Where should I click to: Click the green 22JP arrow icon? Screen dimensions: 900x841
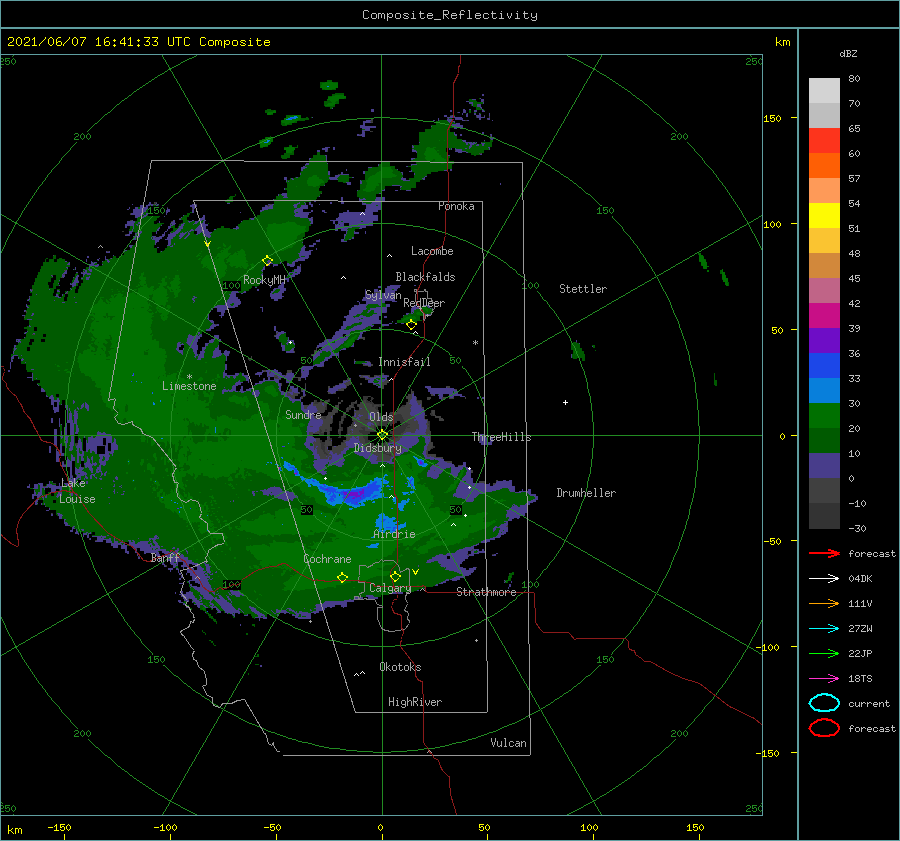(x=824, y=653)
